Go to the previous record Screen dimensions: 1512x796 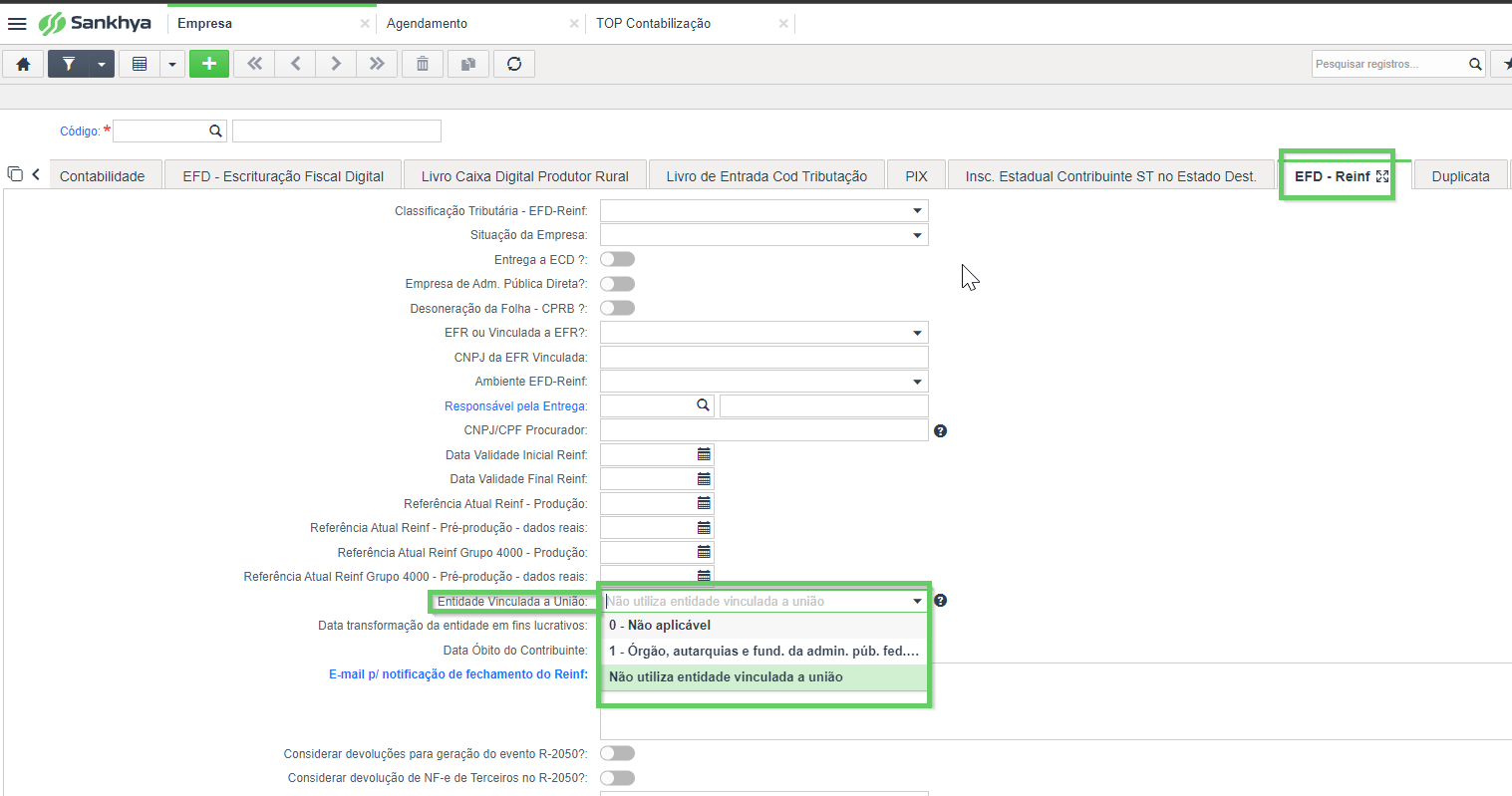[x=295, y=64]
